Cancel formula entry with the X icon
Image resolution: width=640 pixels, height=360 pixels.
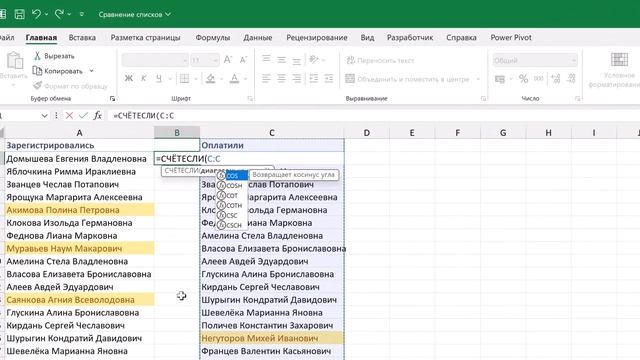[69, 116]
